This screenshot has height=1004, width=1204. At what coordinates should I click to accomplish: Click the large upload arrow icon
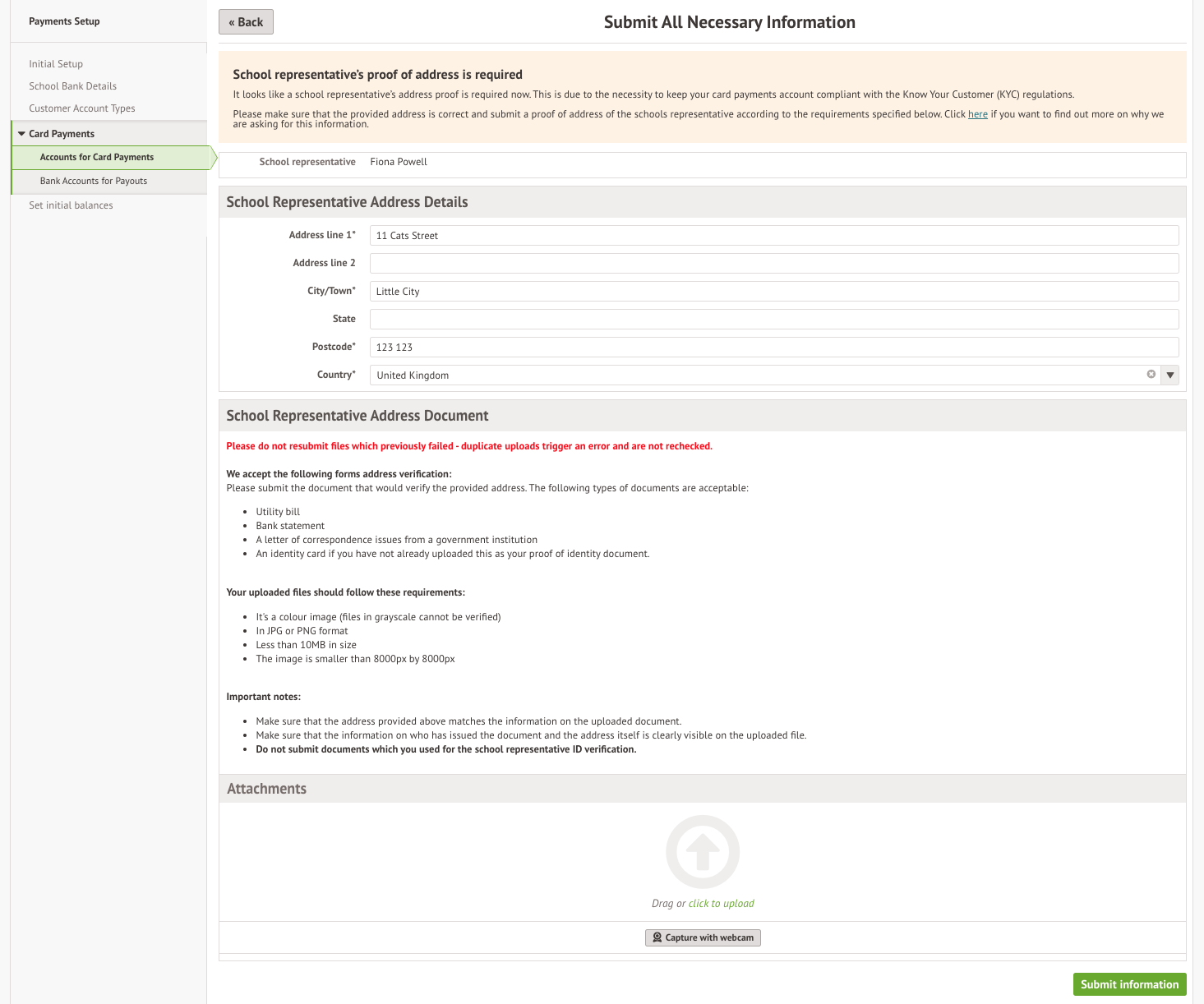pos(702,852)
